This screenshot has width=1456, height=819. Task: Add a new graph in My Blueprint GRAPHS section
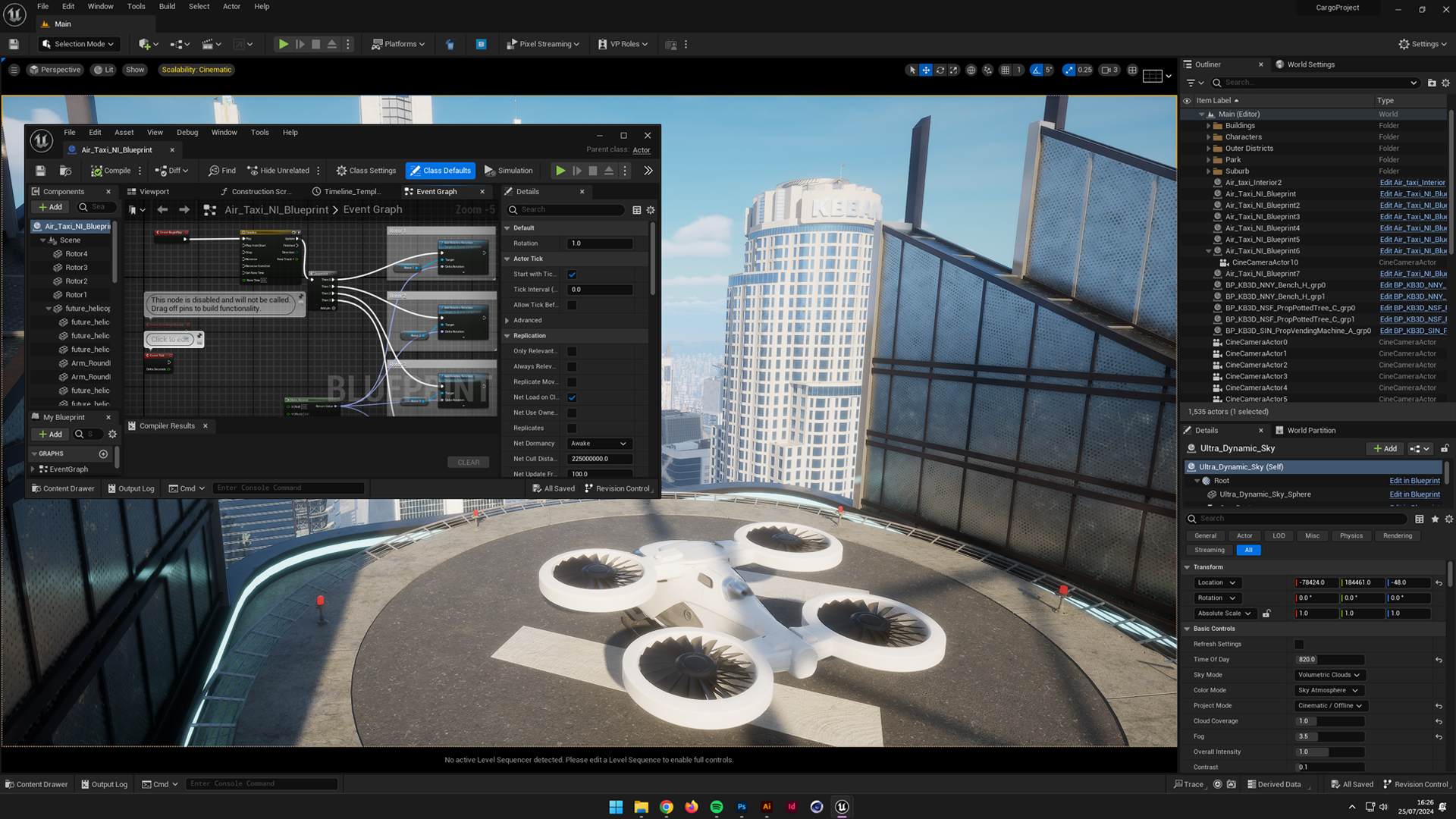103,453
